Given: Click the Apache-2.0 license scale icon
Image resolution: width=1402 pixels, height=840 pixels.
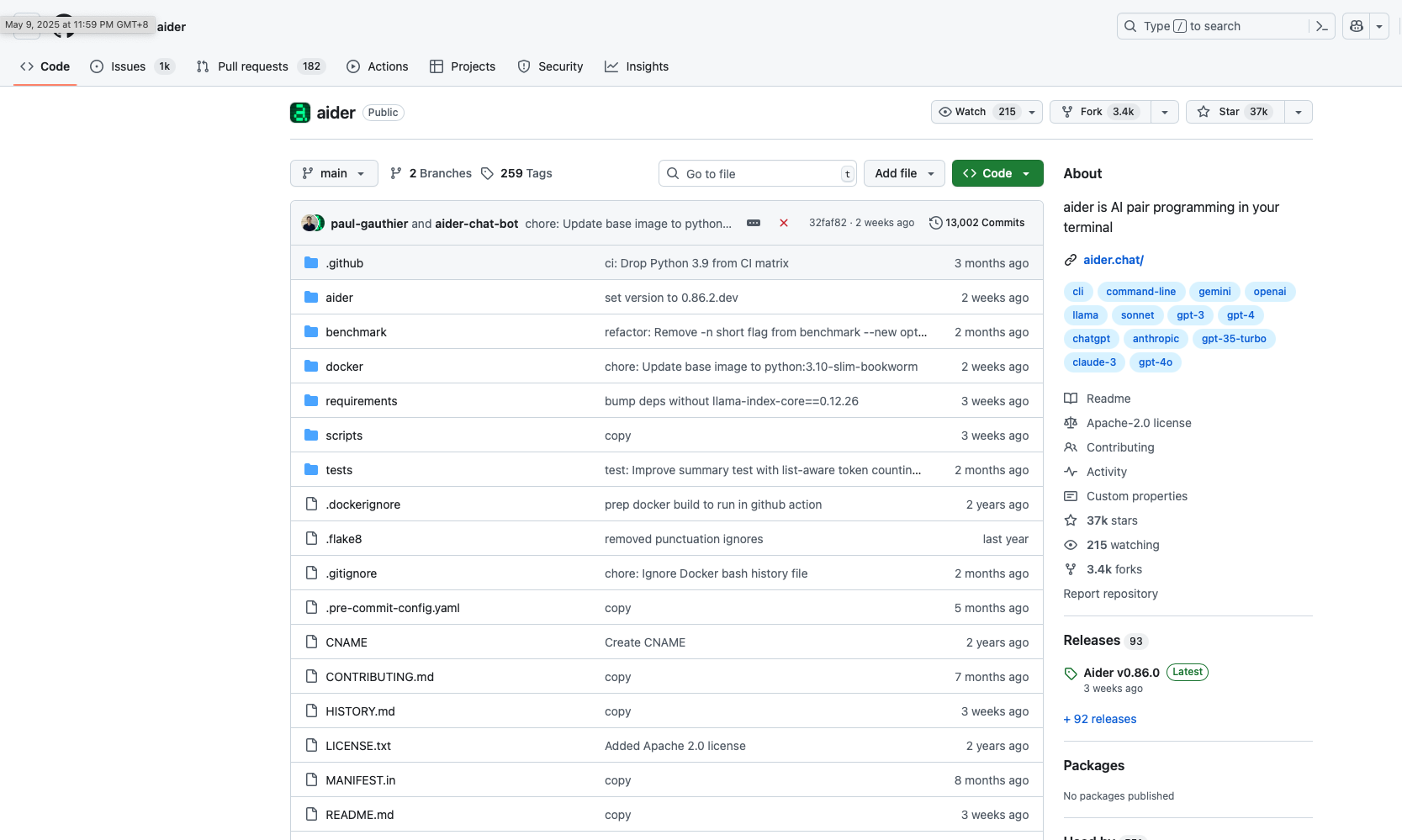Looking at the screenshot, I should pos(1071,423).
